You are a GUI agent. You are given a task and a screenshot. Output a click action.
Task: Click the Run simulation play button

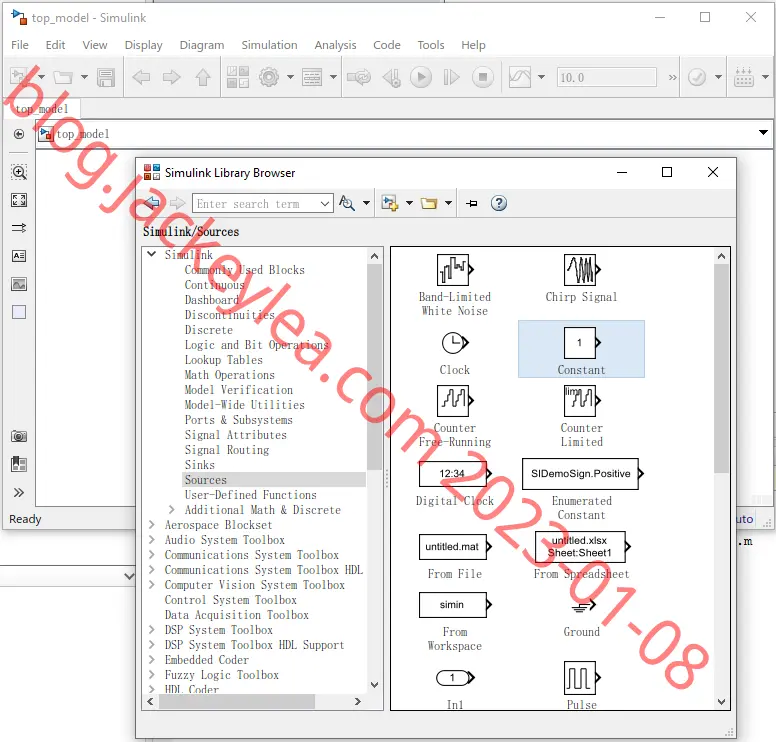[x=421, y=77]
